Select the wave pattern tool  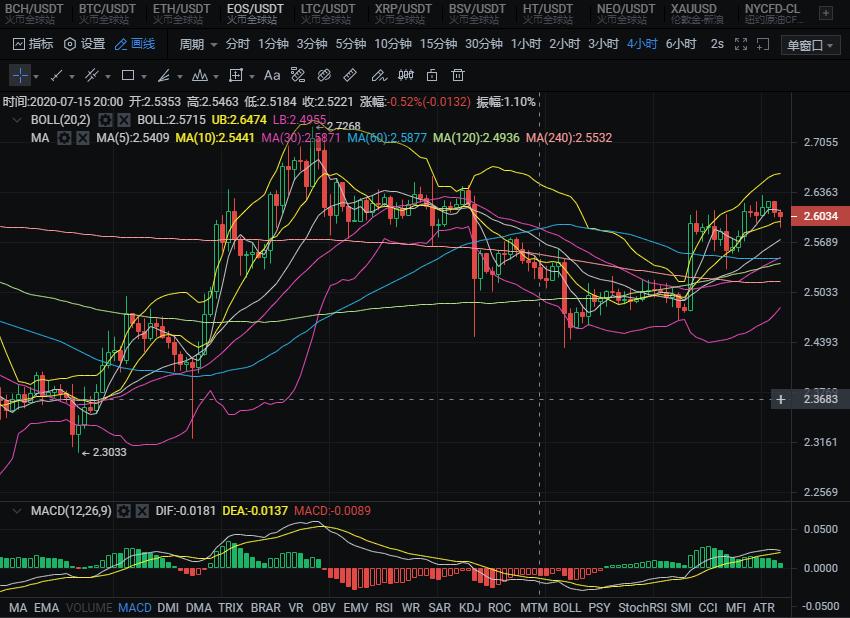(x=199, y=75)
